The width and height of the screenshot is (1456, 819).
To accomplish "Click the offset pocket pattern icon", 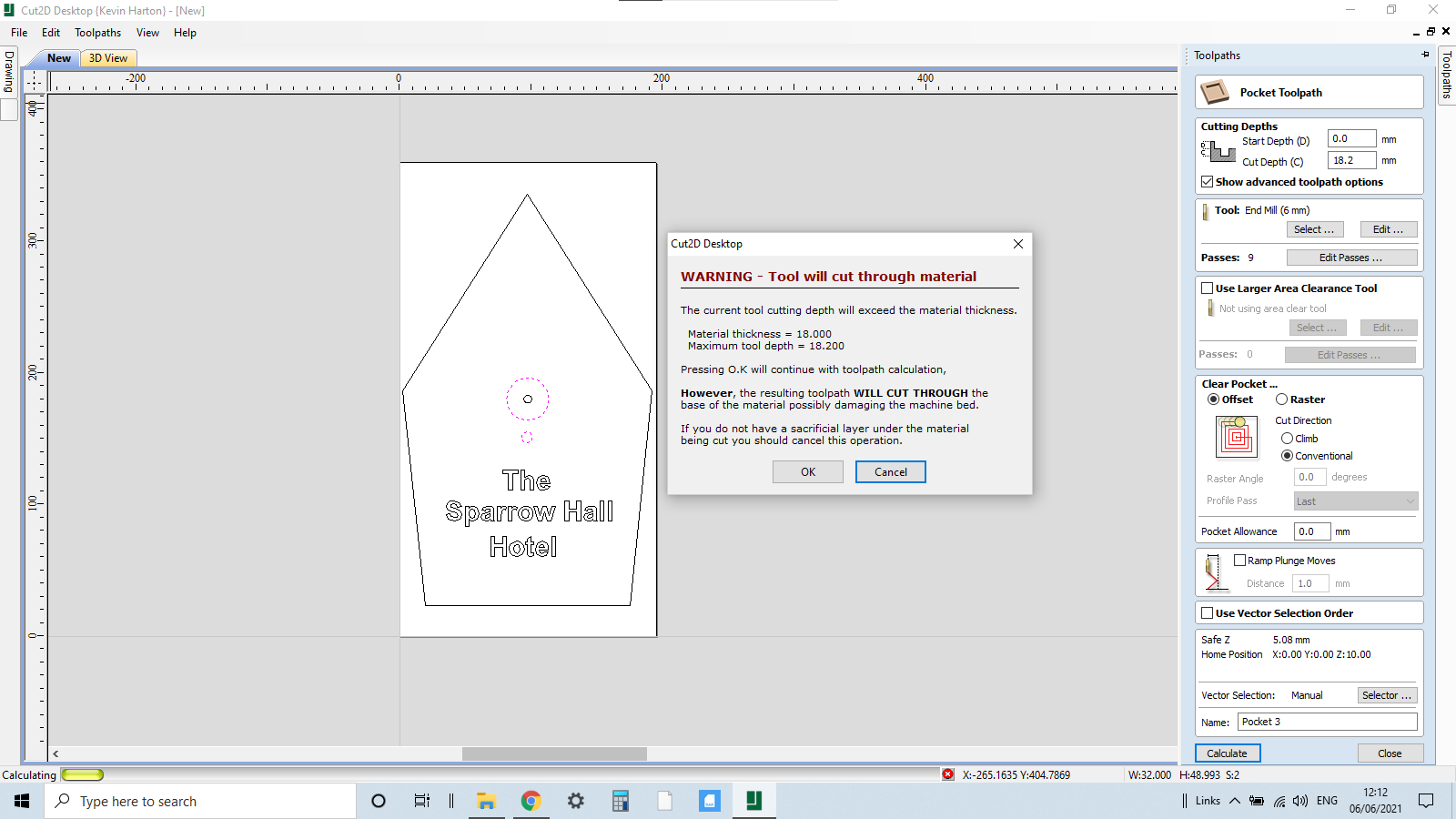I will pos(1238,438).
